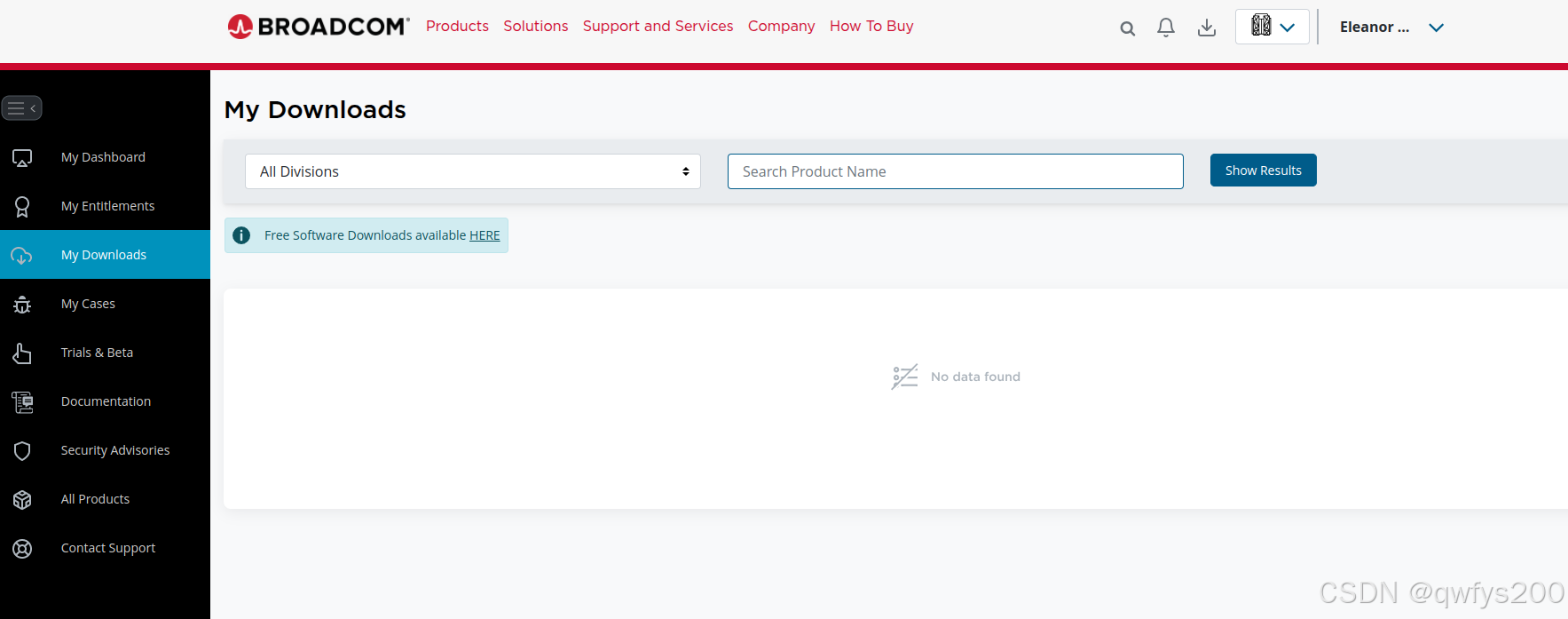Screen dimensions: 1568x619
Task: Browse All Products
Action: [105, 499]
